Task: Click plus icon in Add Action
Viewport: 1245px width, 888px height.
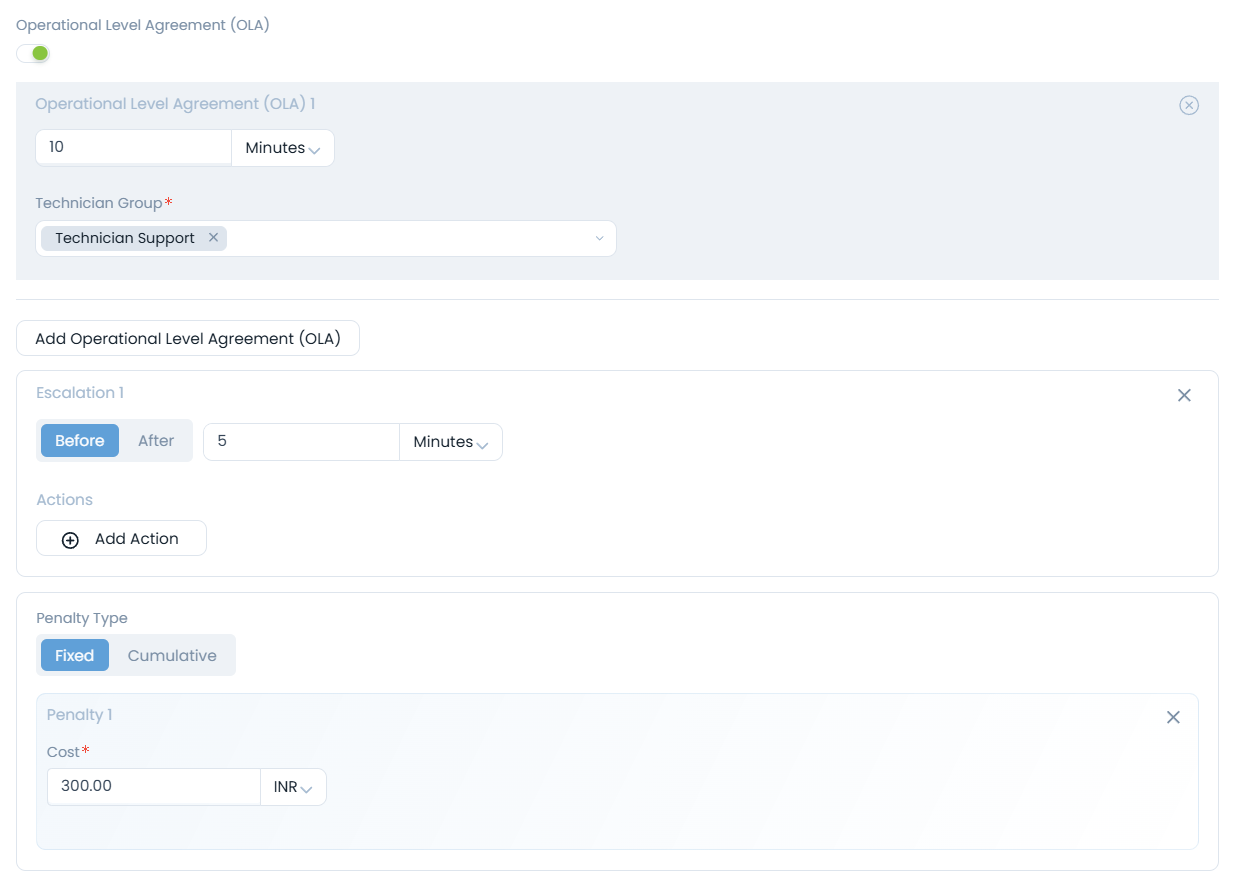Action: (70, 540)
